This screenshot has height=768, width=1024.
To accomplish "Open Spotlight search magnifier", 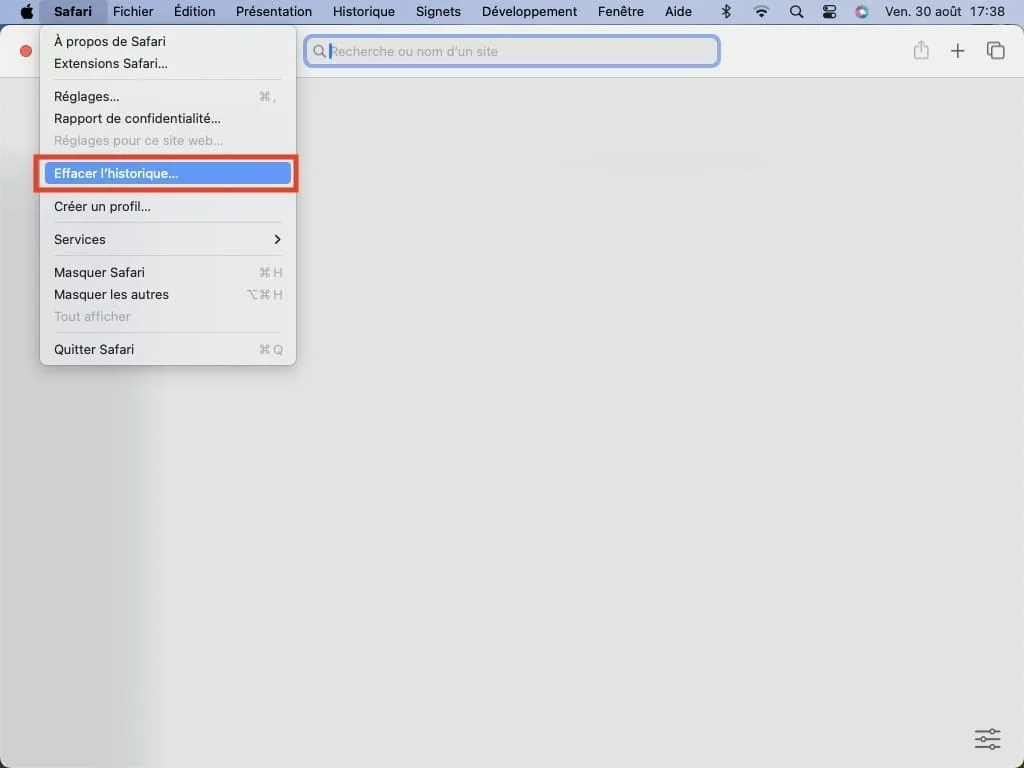I will pyautogui.click(x=796, y=12).
